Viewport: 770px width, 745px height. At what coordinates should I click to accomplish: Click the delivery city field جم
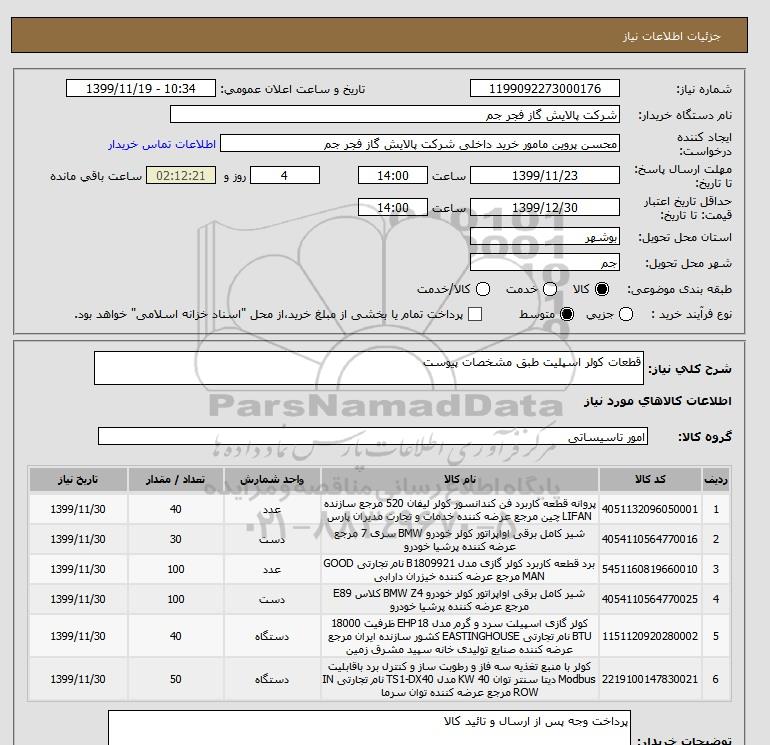pos(545,262)
